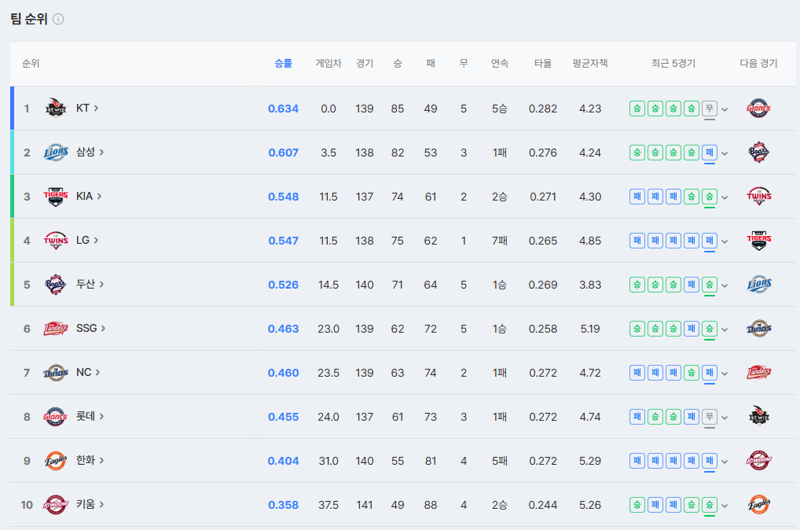
Task: Expand KIA's recent 5 games chevron
Action: point(724,197)
